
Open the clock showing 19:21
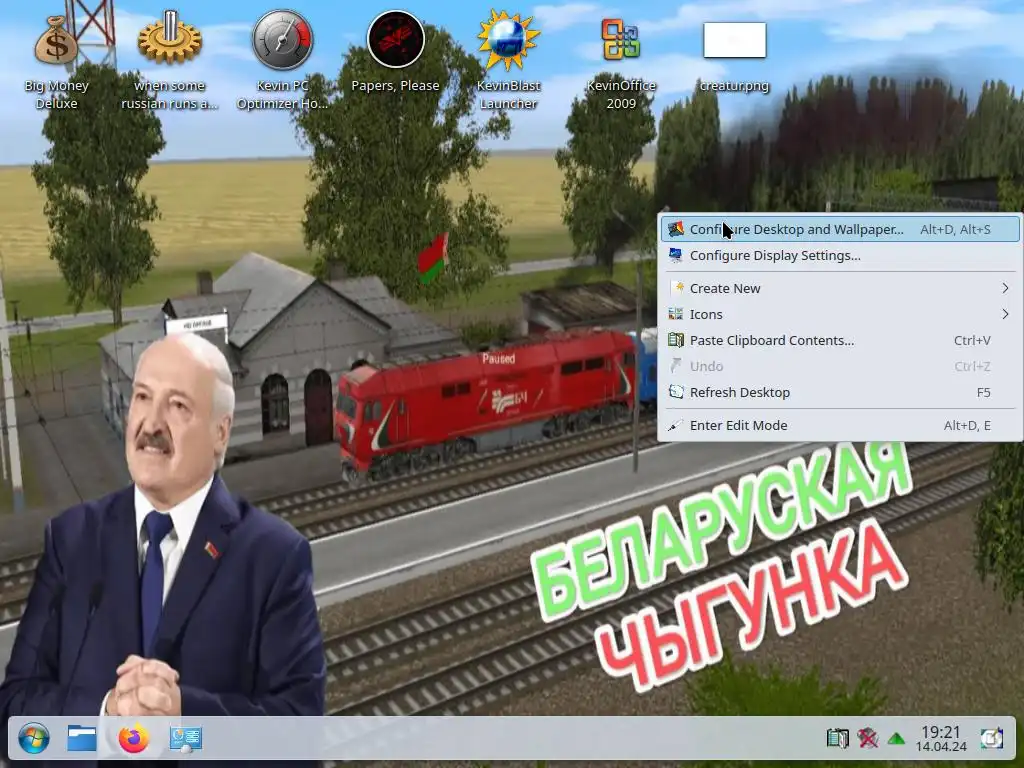tap(940, 739)
